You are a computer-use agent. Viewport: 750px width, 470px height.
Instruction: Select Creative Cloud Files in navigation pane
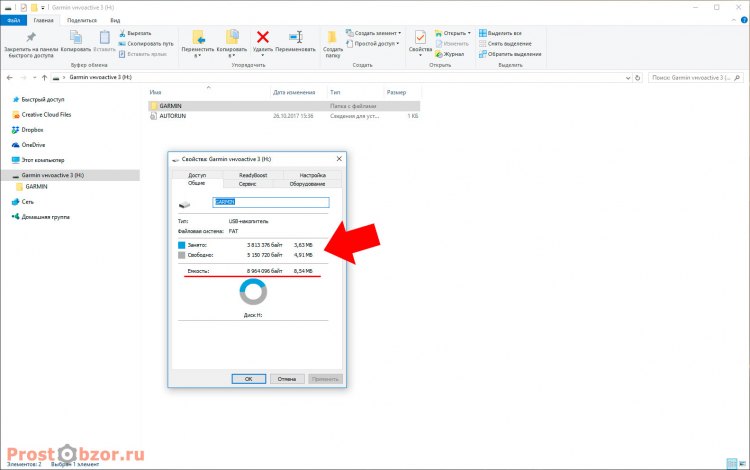point(42,115)
